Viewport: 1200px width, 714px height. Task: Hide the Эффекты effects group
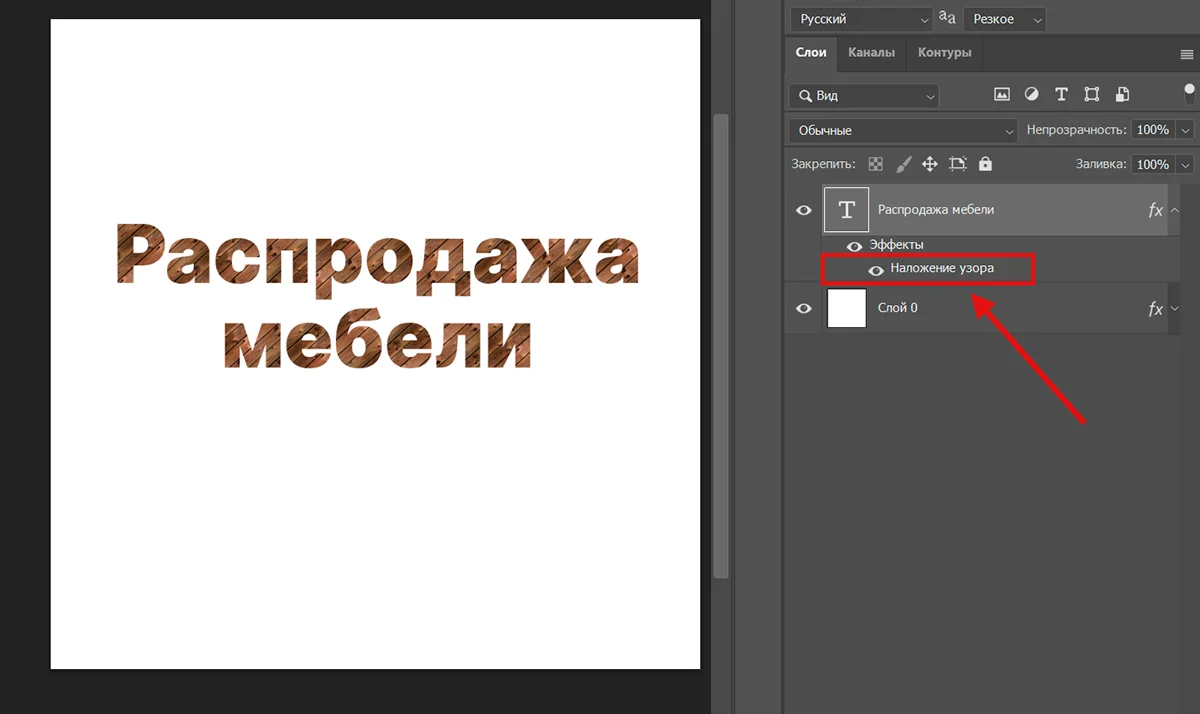coord(854,245)
